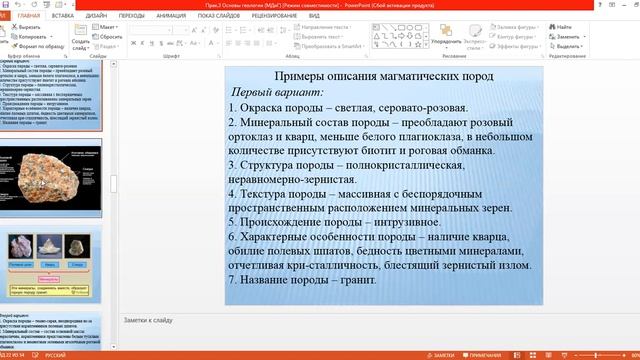Toggle numbered list
The height and width of the screenshot is (360, 640).
tap(244, 30)
